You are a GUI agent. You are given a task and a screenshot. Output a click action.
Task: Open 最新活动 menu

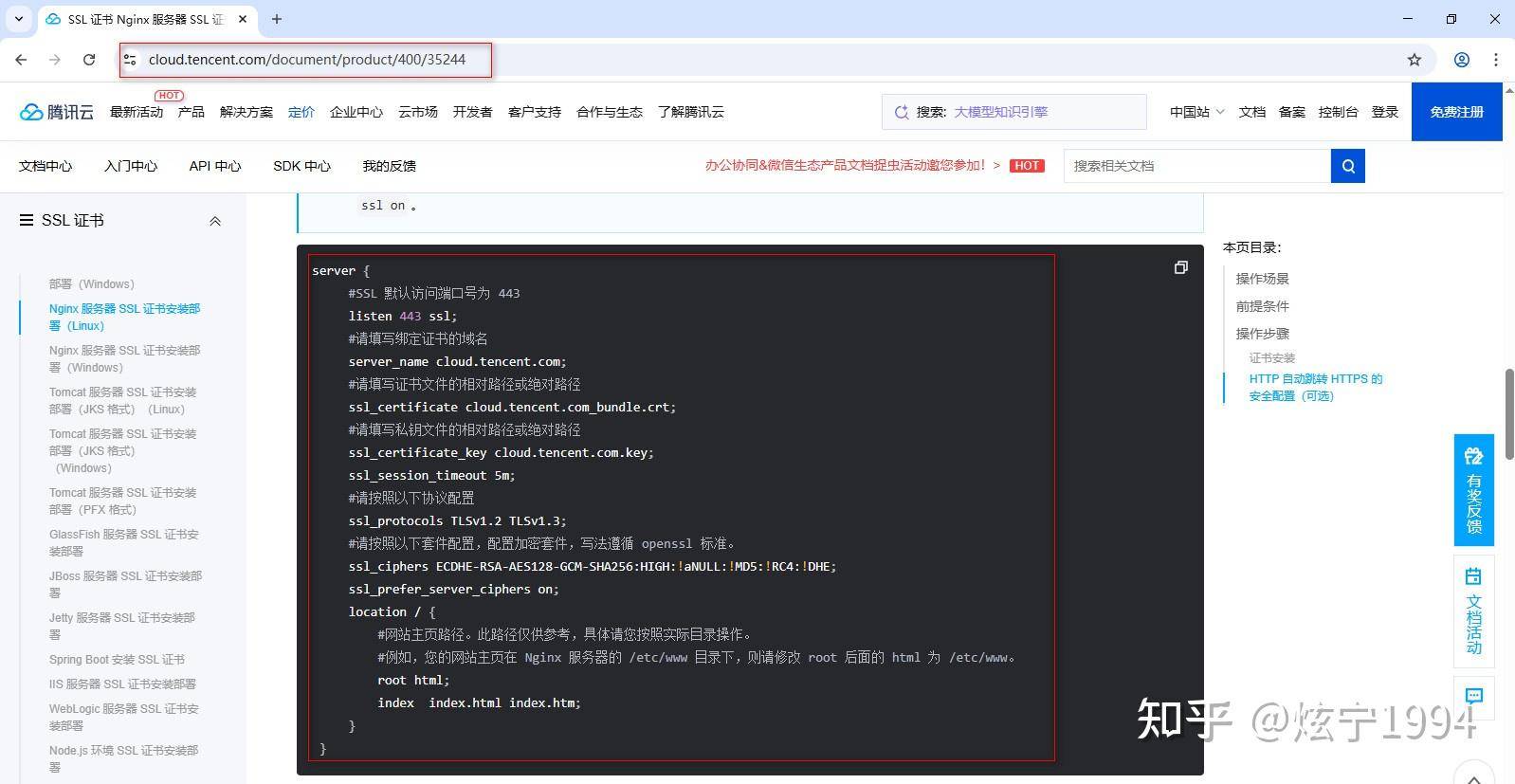point(137,112)
